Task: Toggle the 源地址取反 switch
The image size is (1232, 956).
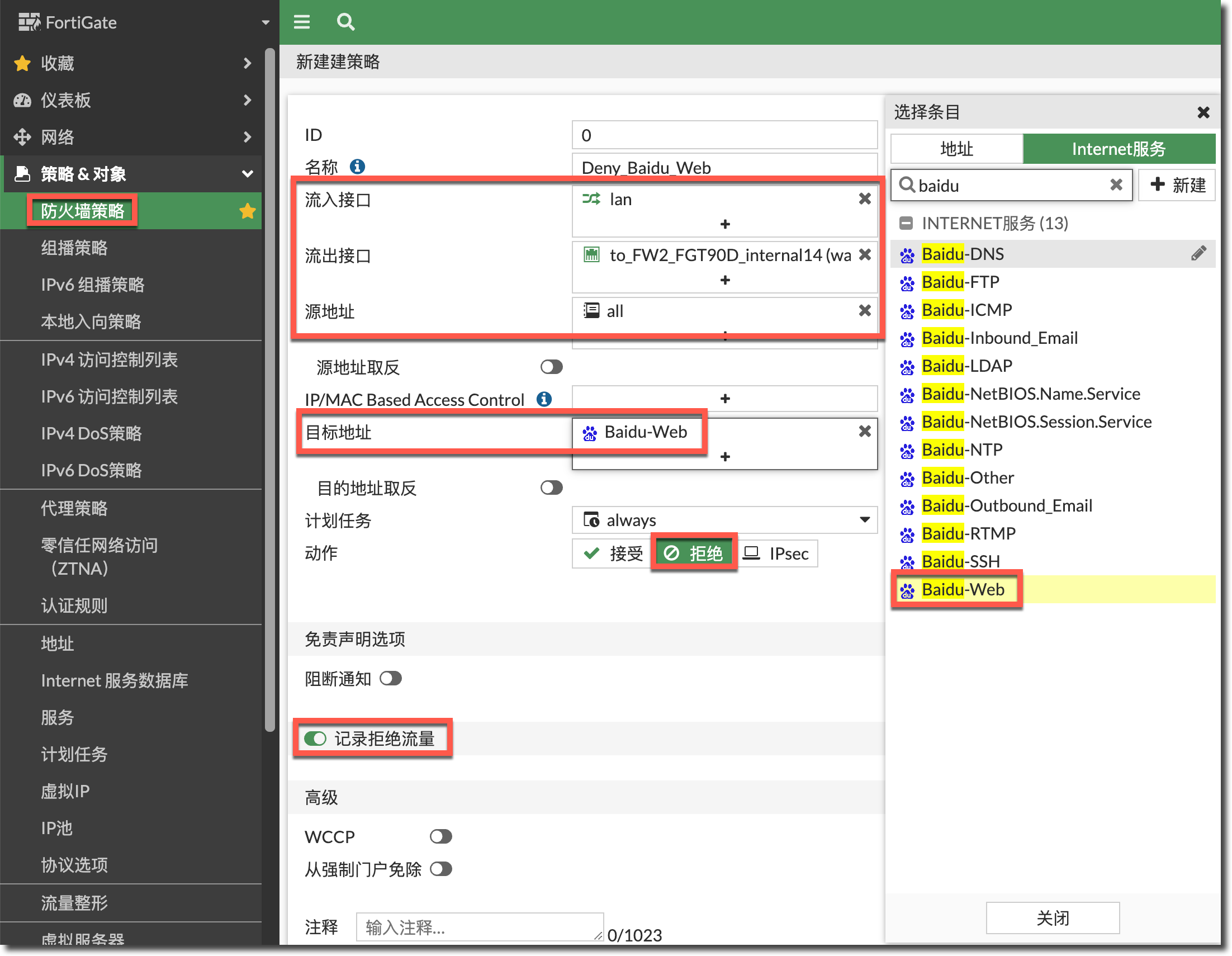Action: coord(551,367)
